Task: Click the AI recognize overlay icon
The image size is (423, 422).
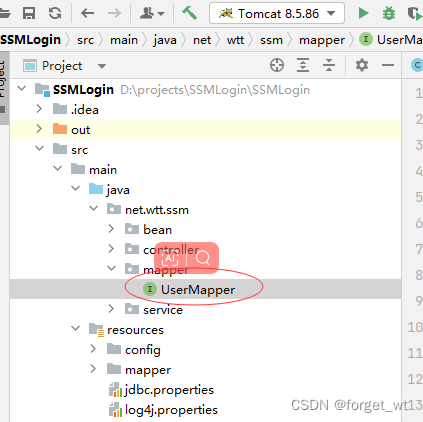Action: (x=170, y=258)
